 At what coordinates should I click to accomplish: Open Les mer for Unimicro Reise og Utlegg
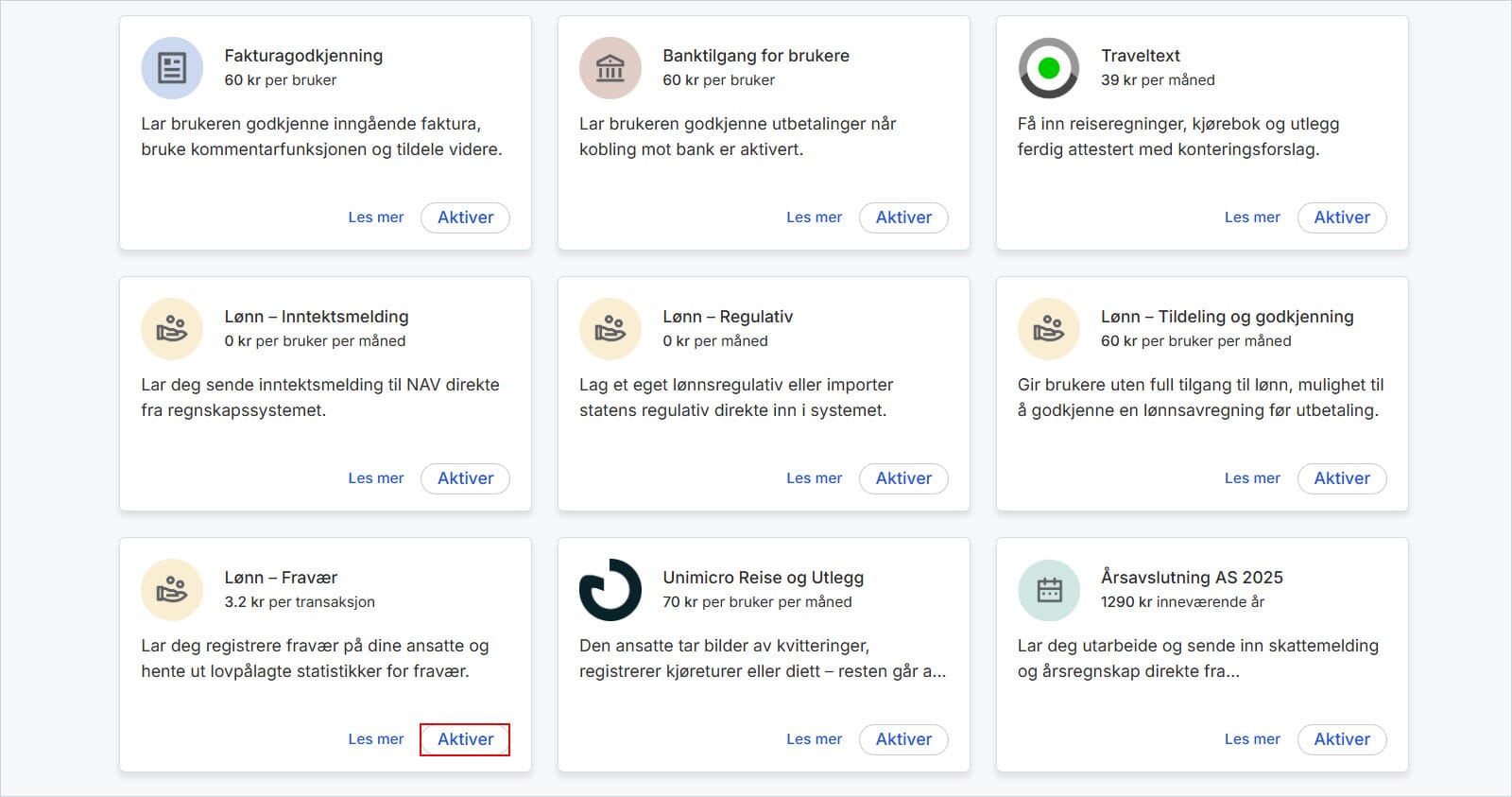coord(814,739)
